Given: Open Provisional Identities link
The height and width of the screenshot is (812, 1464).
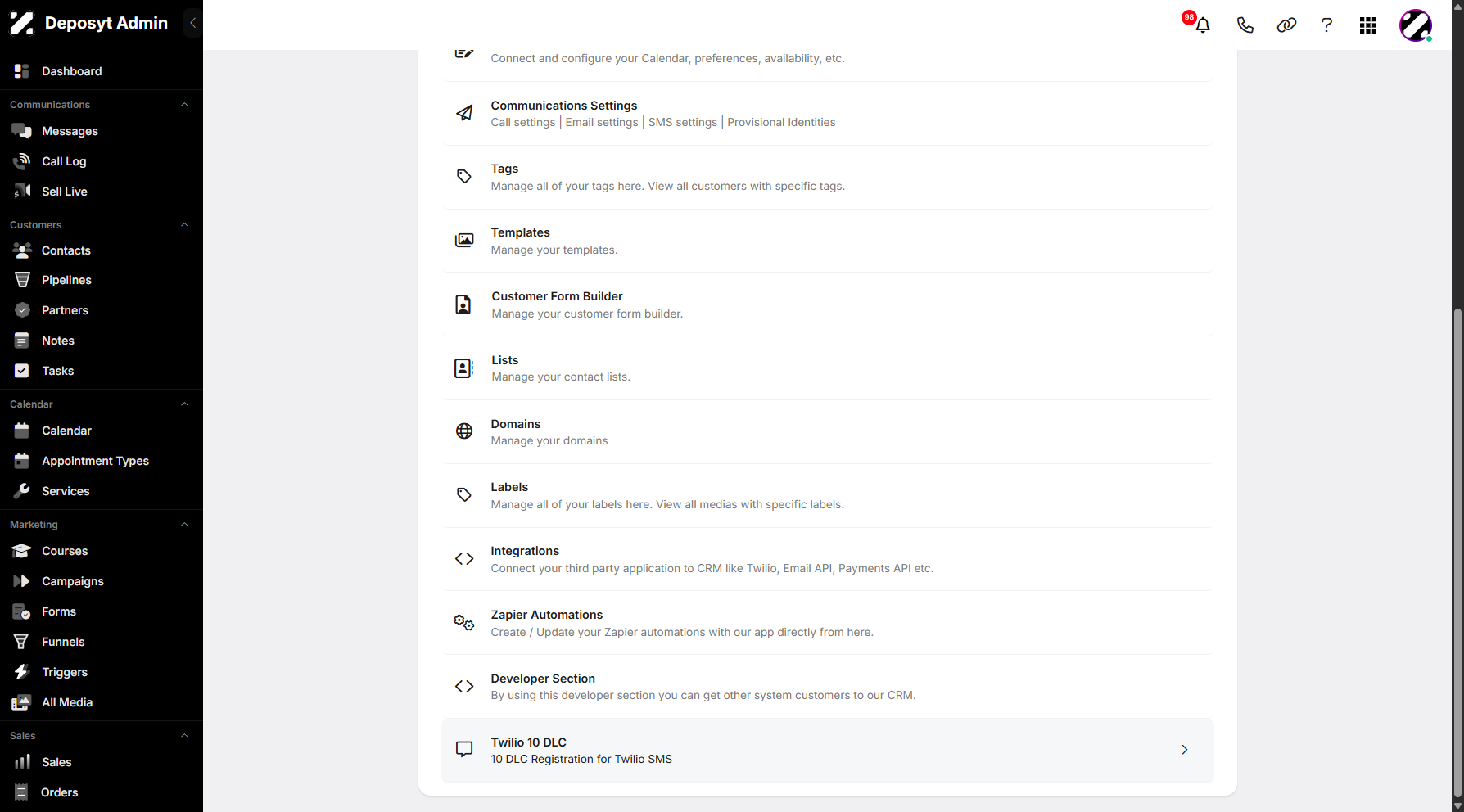Looking at the screenshot, I should (781, 122).
